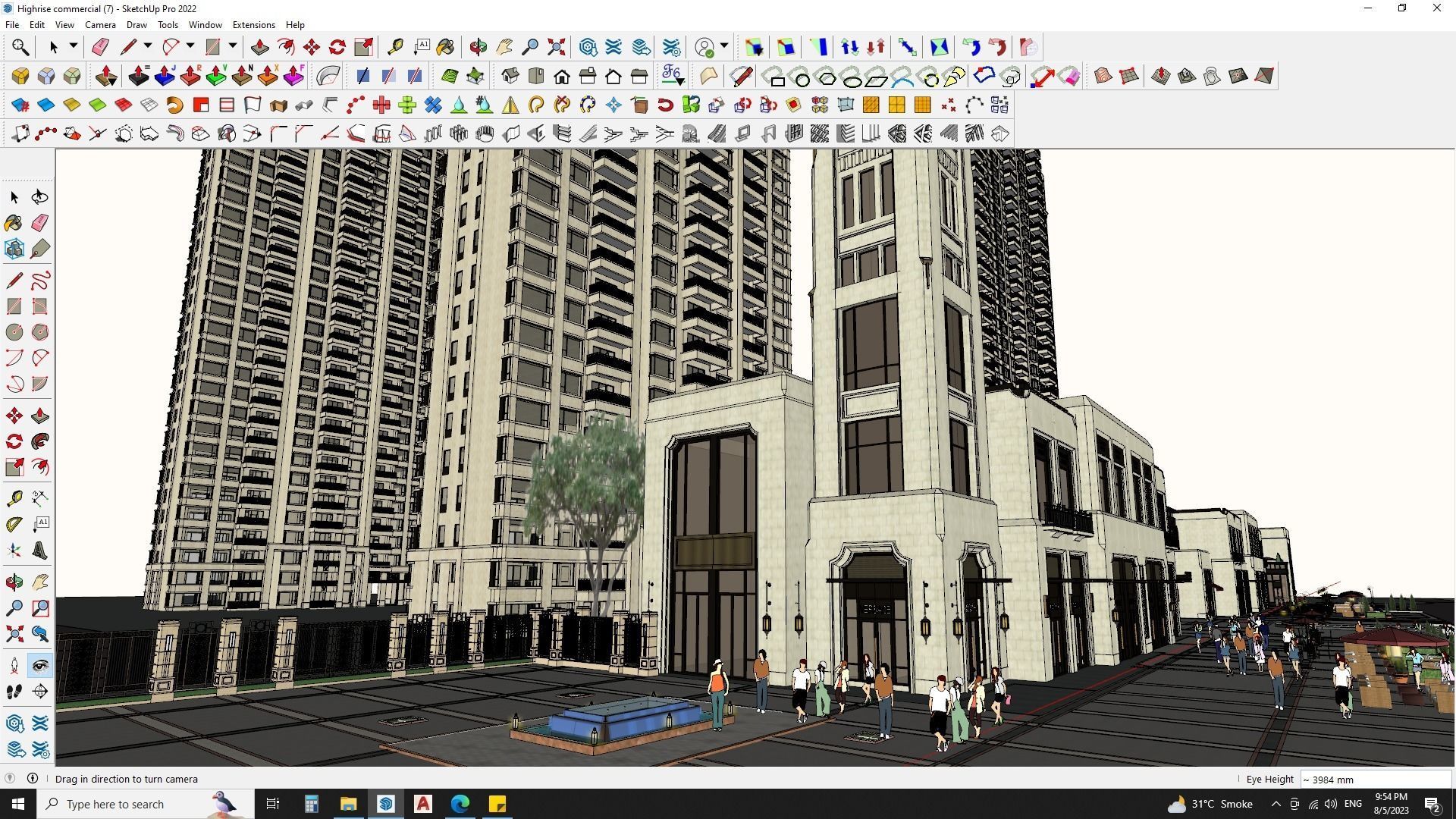
Task: Open the Edit menu
Action: (x=36, y=25)
